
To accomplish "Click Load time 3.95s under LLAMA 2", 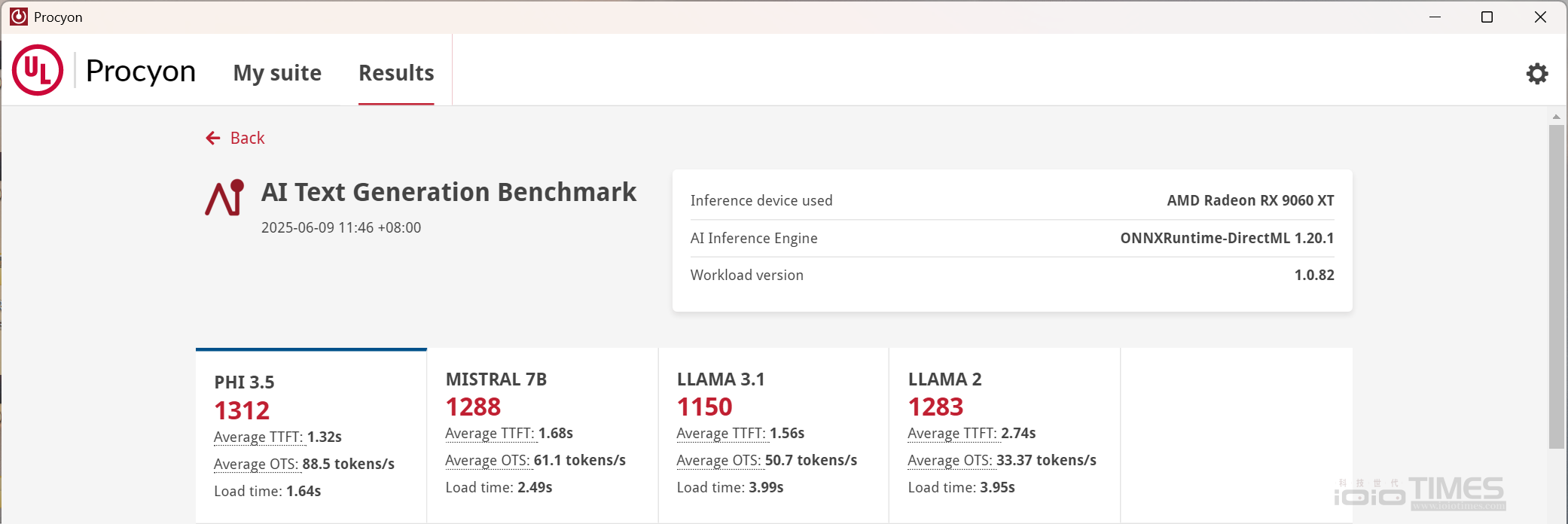I will (x=961, y=487).
